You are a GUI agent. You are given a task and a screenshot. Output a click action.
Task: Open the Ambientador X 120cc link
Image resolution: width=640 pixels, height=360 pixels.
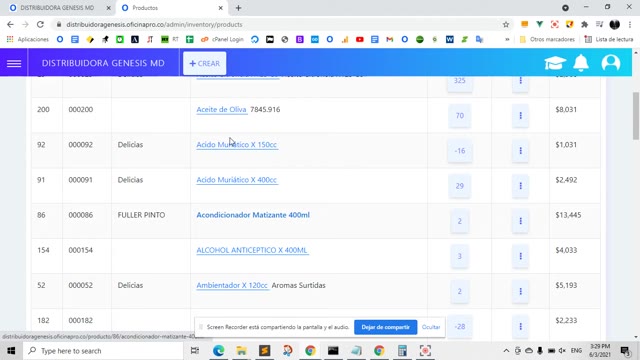(x=232, y=285)
